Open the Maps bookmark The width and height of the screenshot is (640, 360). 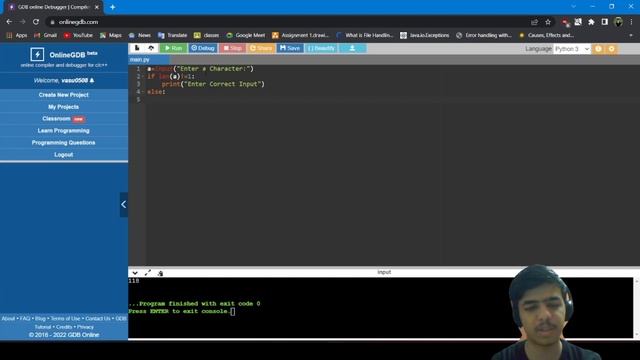[111, 36]
